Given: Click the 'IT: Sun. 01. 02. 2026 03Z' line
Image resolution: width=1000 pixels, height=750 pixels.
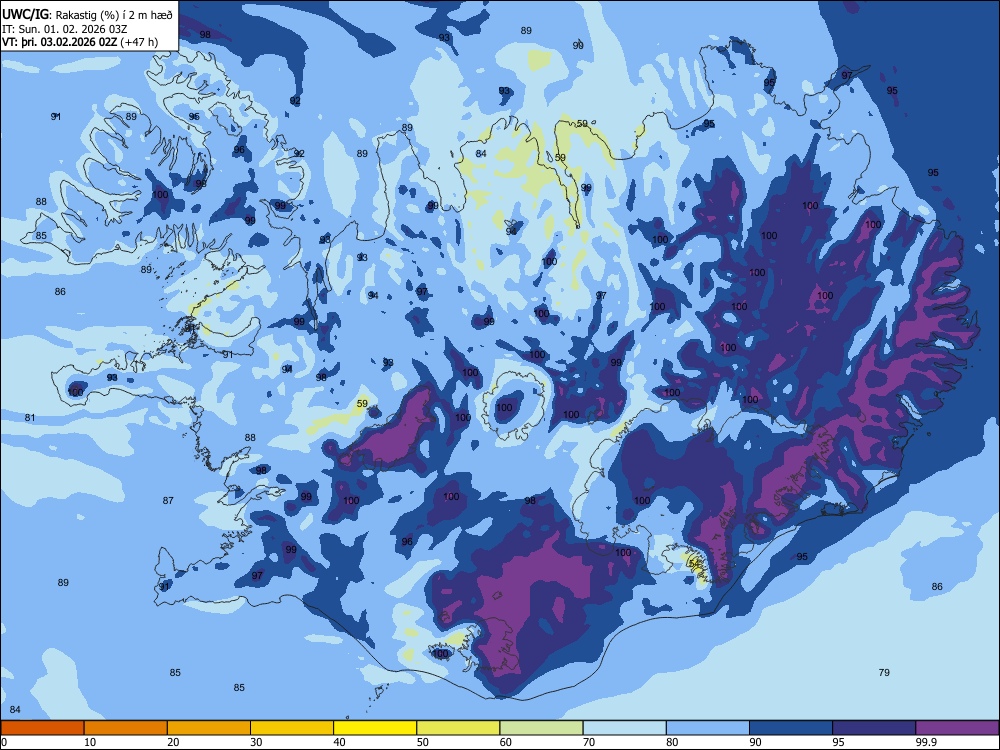Looking at the screenshot, I should 64,29.
